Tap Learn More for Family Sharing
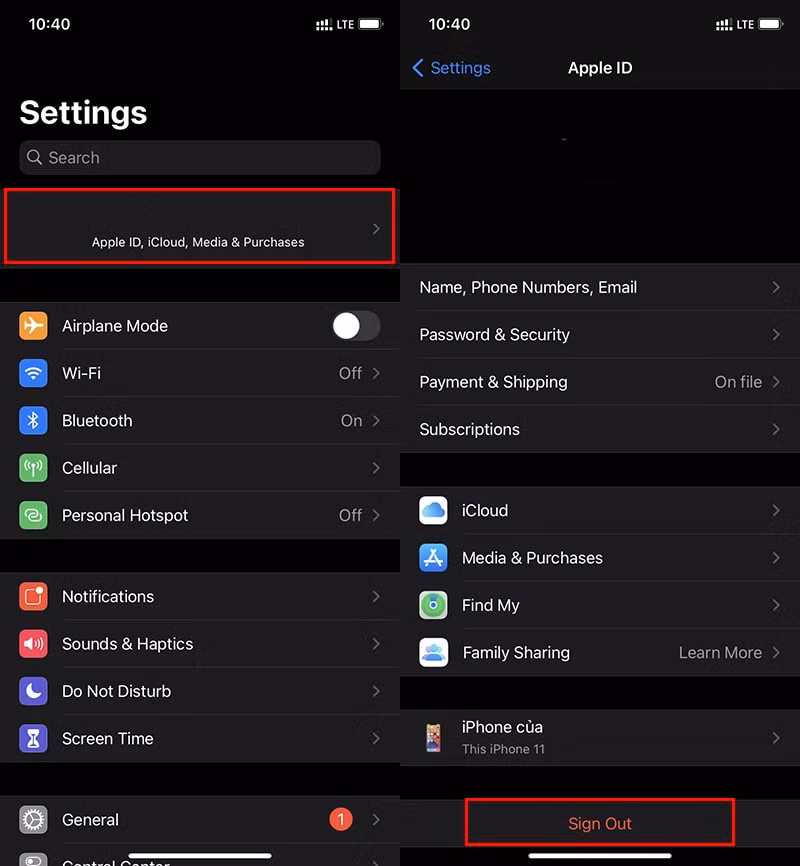 [720, 653]
